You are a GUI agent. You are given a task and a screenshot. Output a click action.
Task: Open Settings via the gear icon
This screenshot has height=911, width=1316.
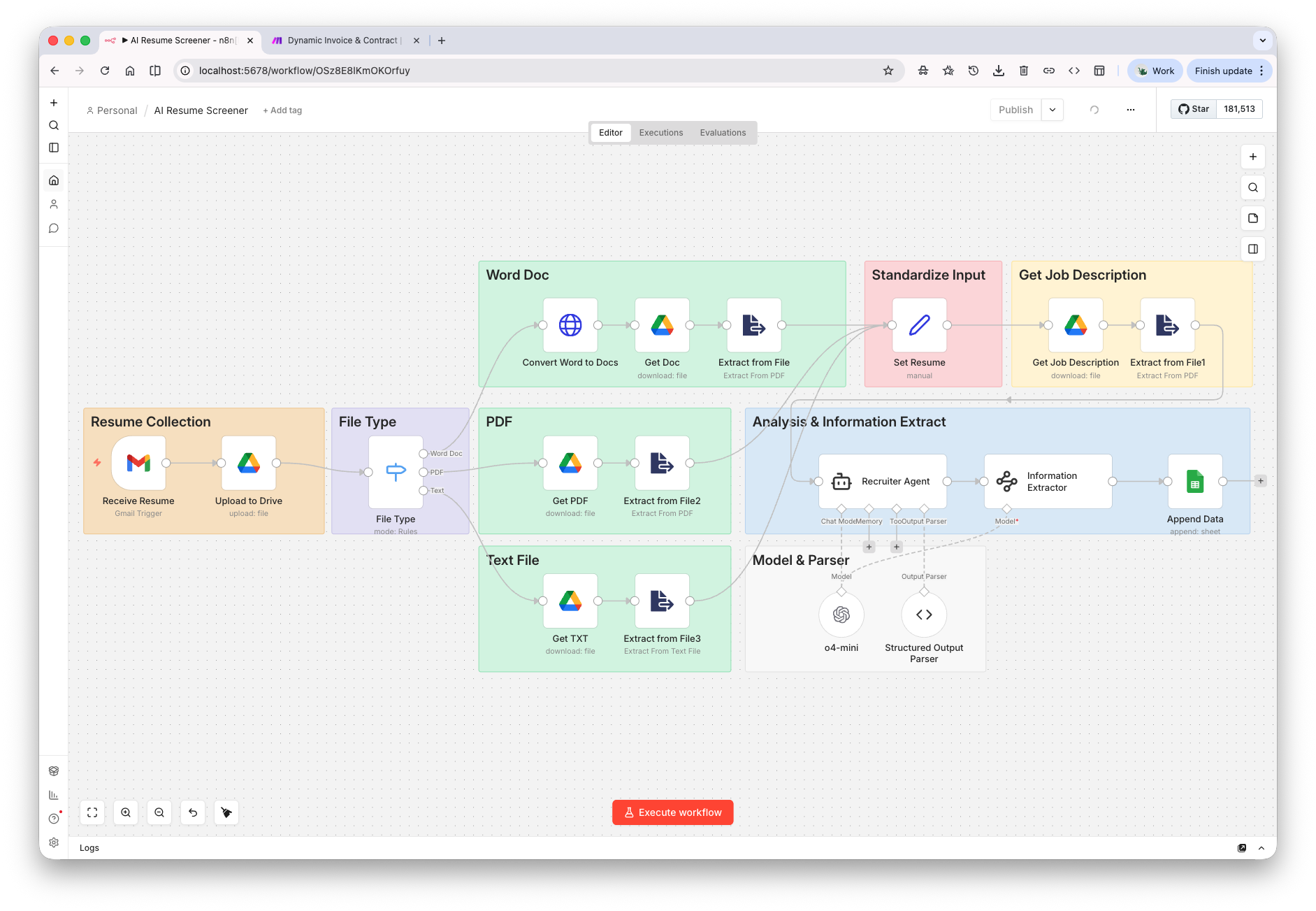[54, 842]
